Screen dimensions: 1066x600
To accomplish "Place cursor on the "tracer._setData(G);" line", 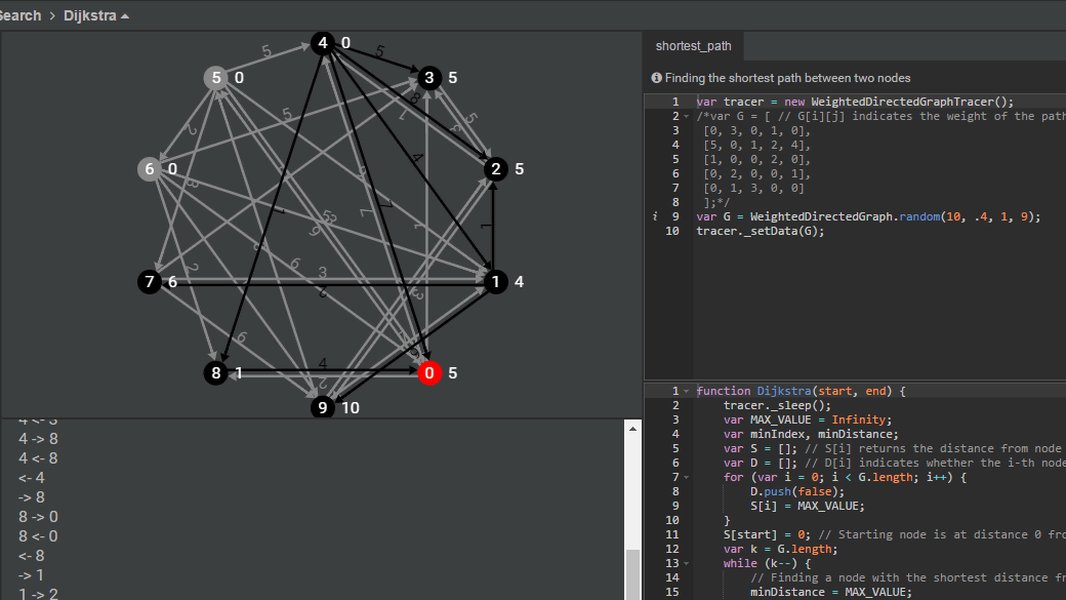I will 760,231.
